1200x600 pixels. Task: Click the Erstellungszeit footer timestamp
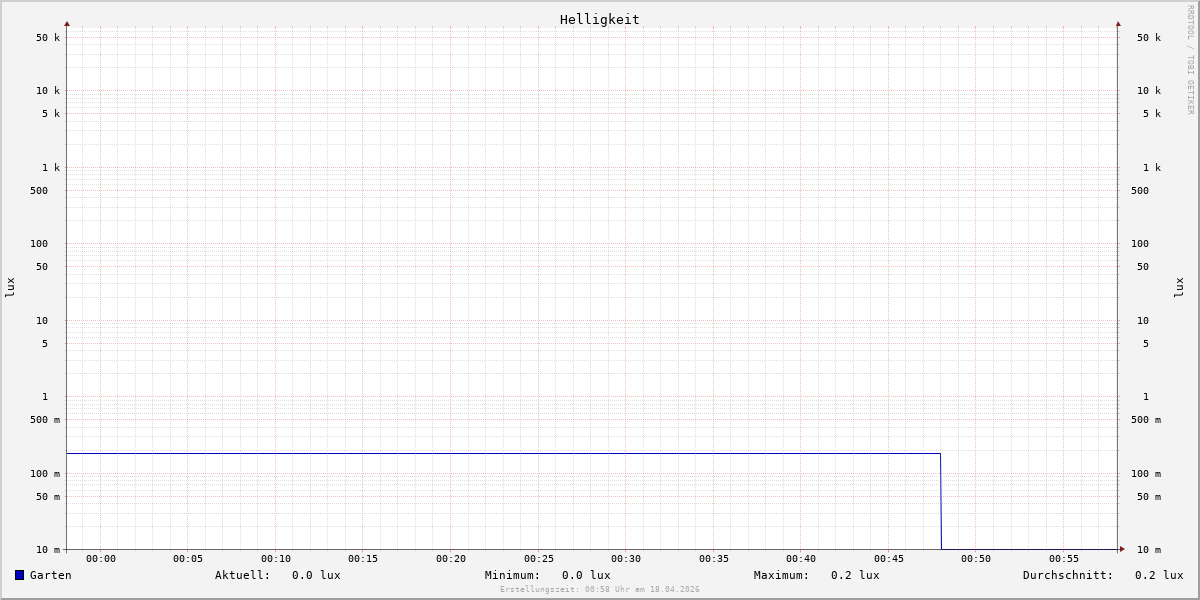point(600,590)
